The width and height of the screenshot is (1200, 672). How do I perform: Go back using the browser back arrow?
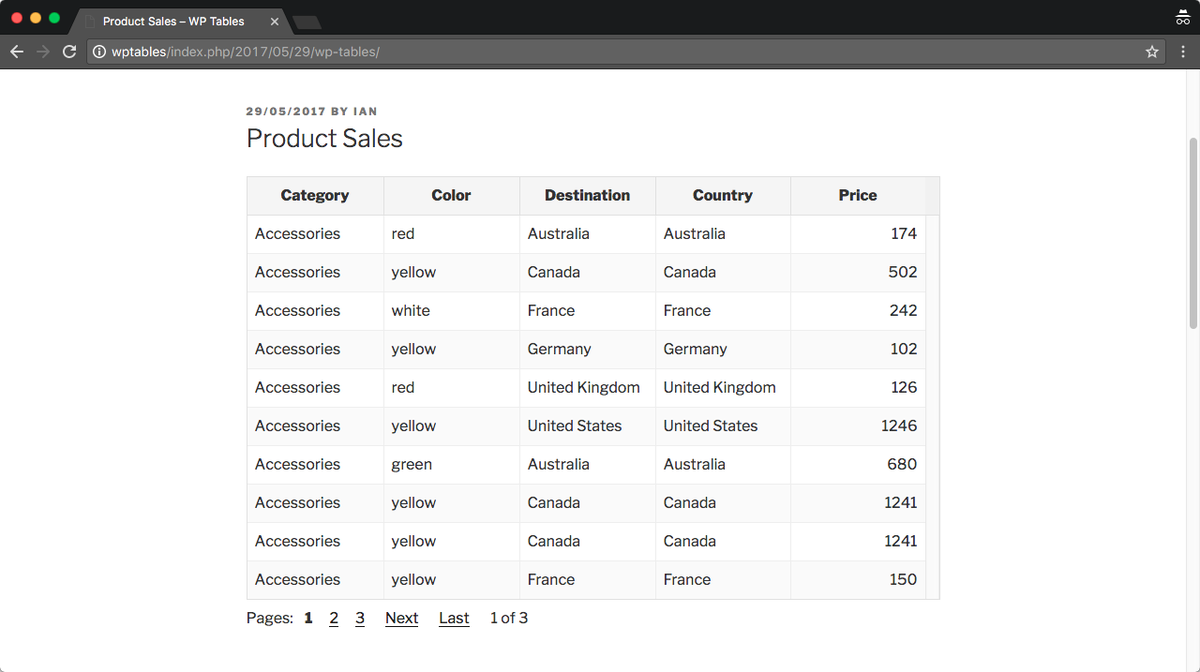(x=17, y=51)
